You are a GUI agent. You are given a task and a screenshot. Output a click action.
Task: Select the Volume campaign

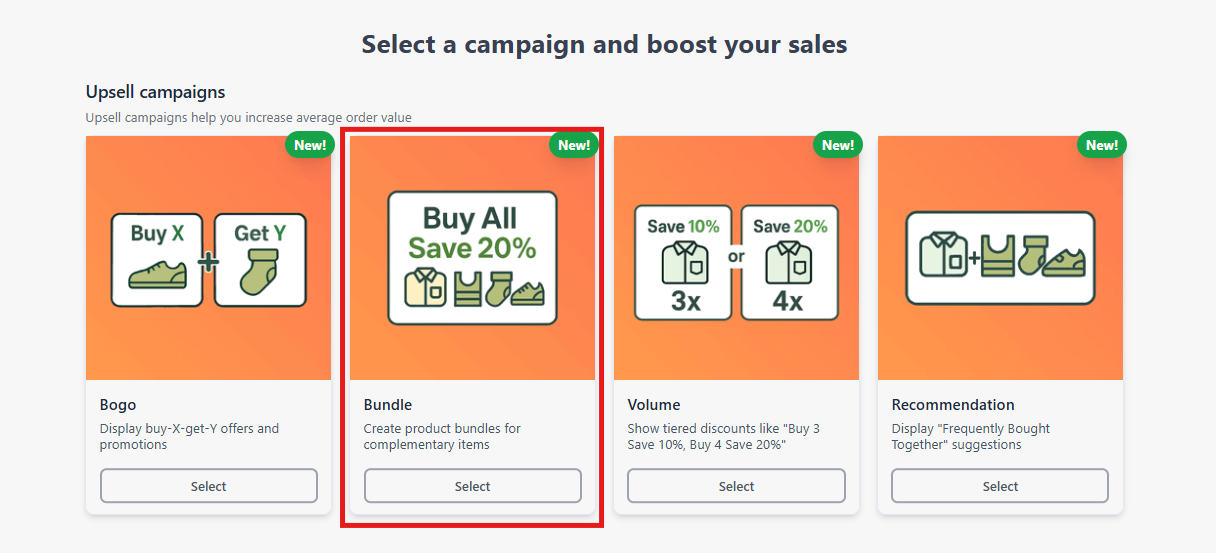pyautogui.click(x=736, y=486)
